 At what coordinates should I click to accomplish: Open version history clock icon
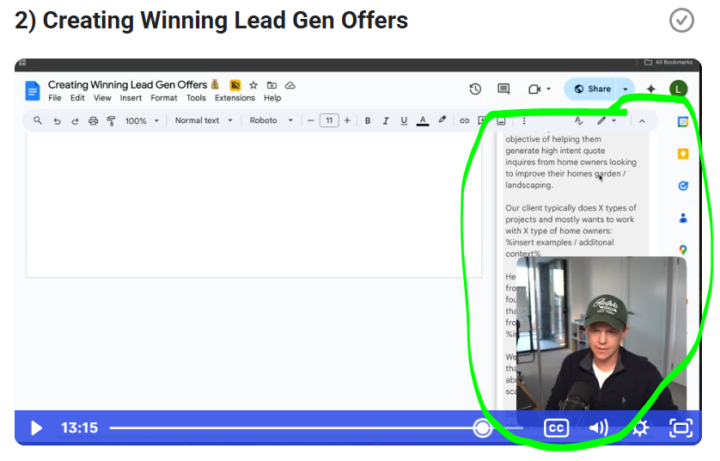click(475, 89)
